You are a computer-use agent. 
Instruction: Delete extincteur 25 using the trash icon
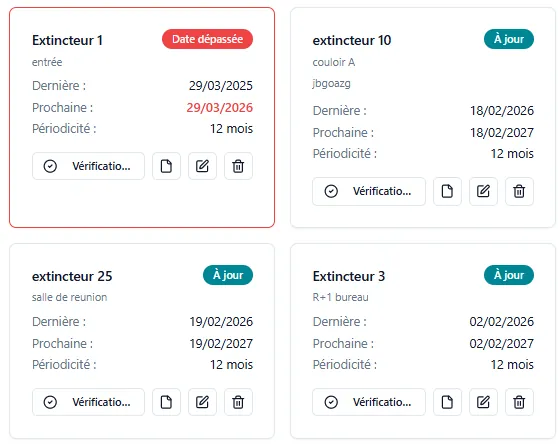[238, 402]
